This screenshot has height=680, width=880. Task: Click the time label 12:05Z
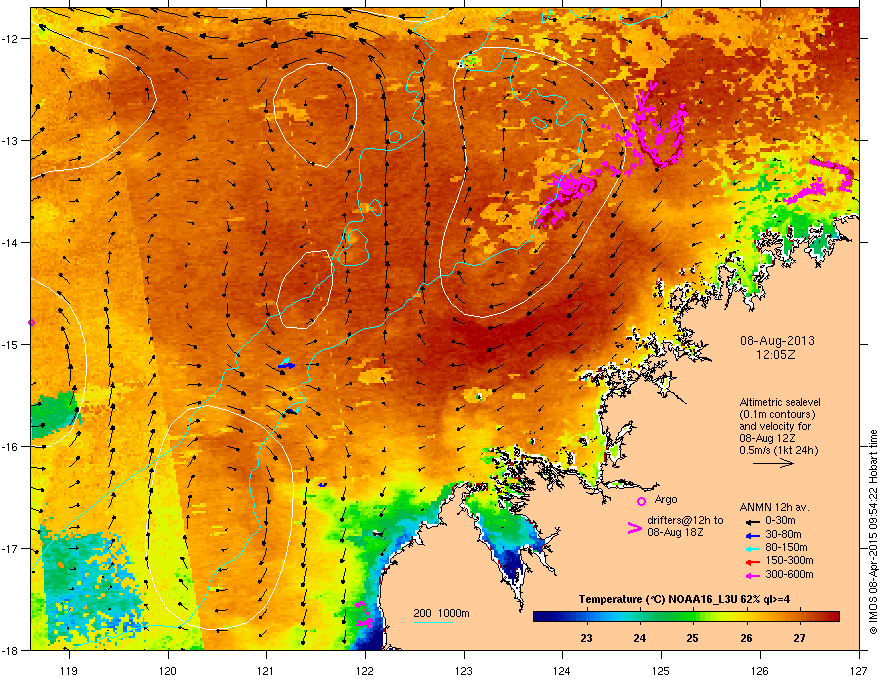click(776, 355)
